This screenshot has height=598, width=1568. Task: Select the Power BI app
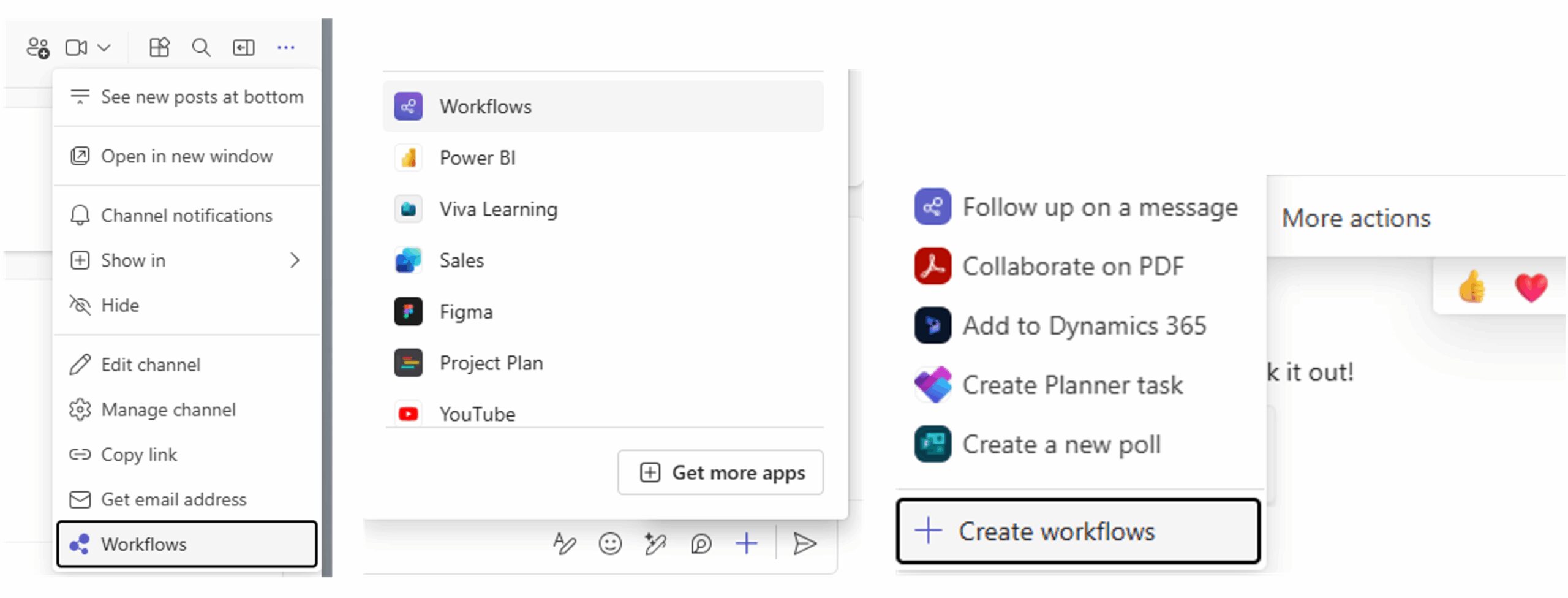coord(477,158)
